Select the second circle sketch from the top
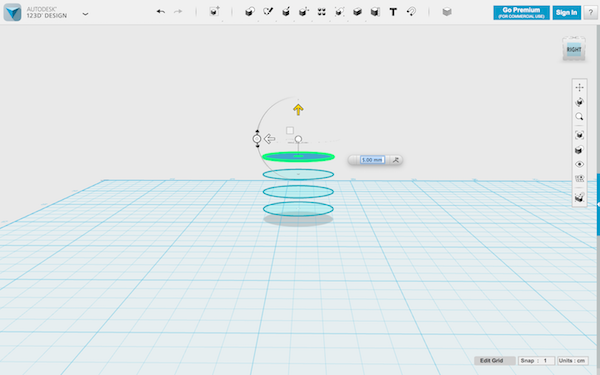 point(298,174)
